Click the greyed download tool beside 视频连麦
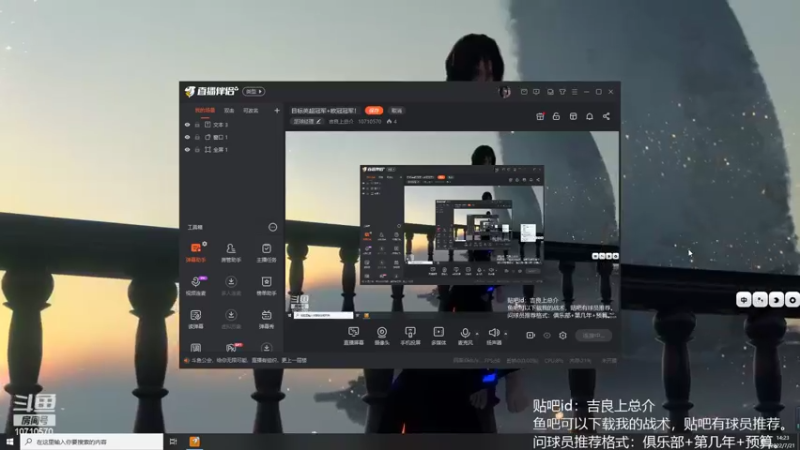800x450 pixels. [x=231, y=286]
